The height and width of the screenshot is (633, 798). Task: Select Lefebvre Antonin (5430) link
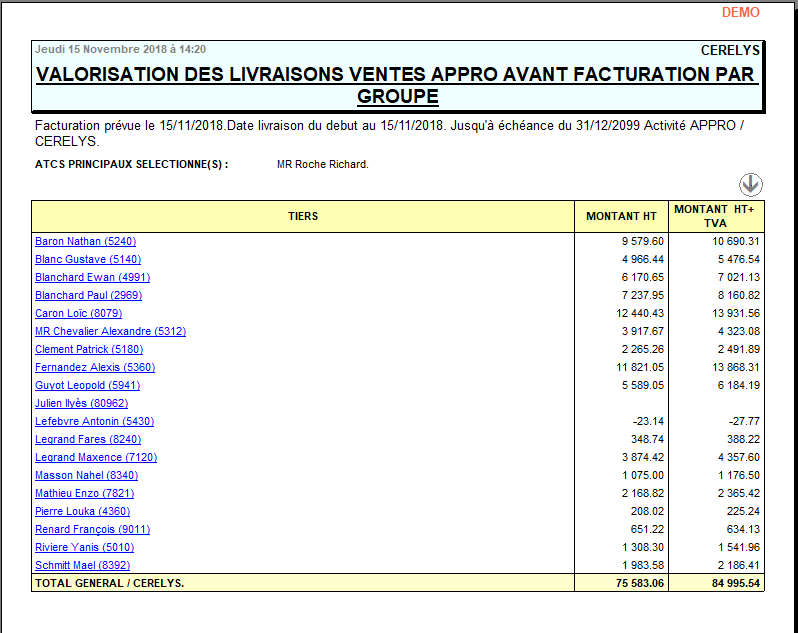click(x=94, y=421)
